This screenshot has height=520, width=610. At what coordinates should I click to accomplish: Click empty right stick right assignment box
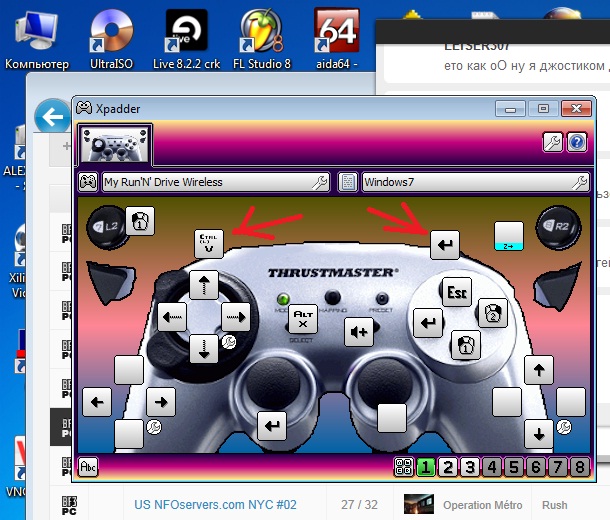point(571,402)
